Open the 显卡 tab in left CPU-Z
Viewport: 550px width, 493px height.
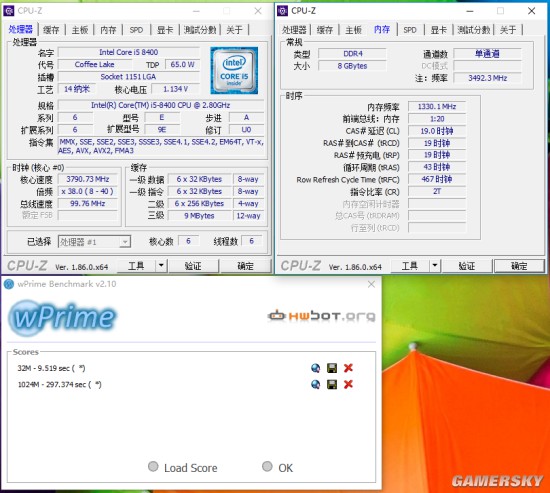[x=165, y=30]
